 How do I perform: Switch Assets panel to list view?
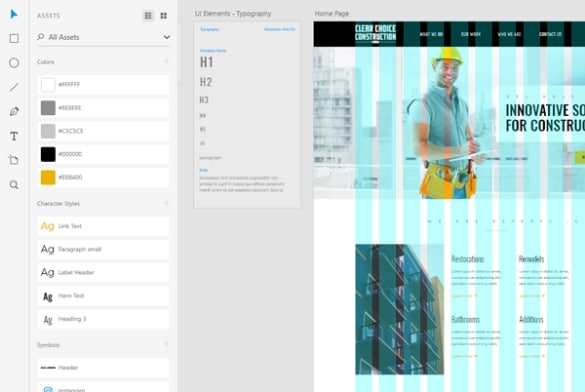point(148,16)
